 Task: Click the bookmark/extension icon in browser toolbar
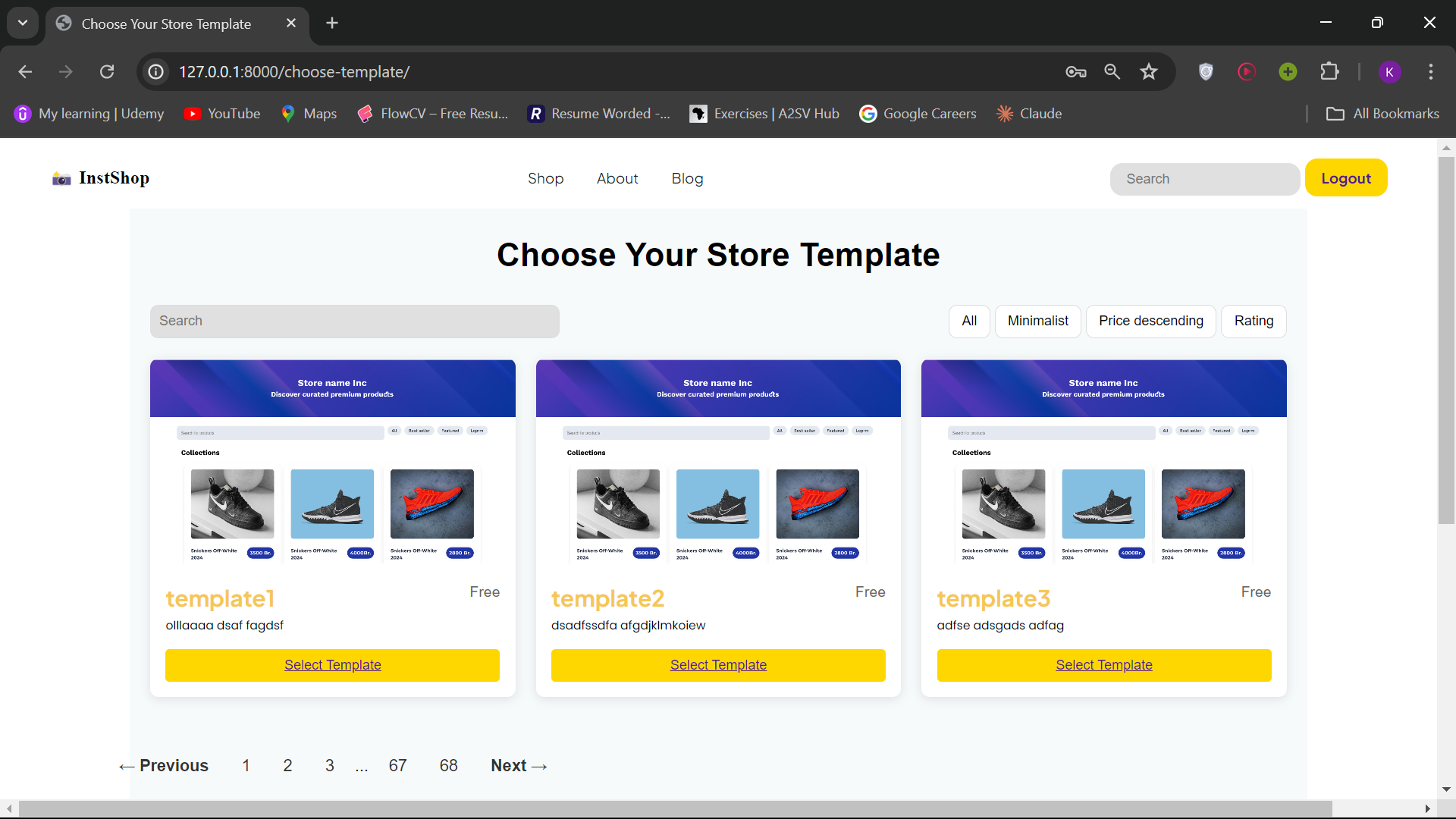[x=1331, y=71]
